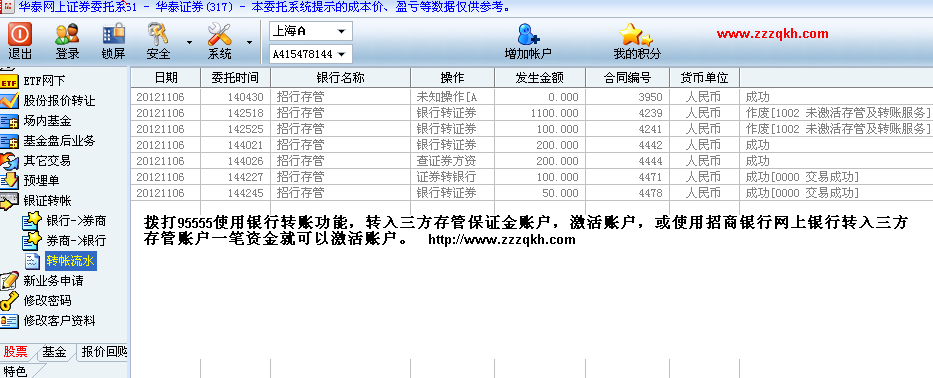933x378 pixels.
Task: Select row with contract number 4442
Action: 532,145
